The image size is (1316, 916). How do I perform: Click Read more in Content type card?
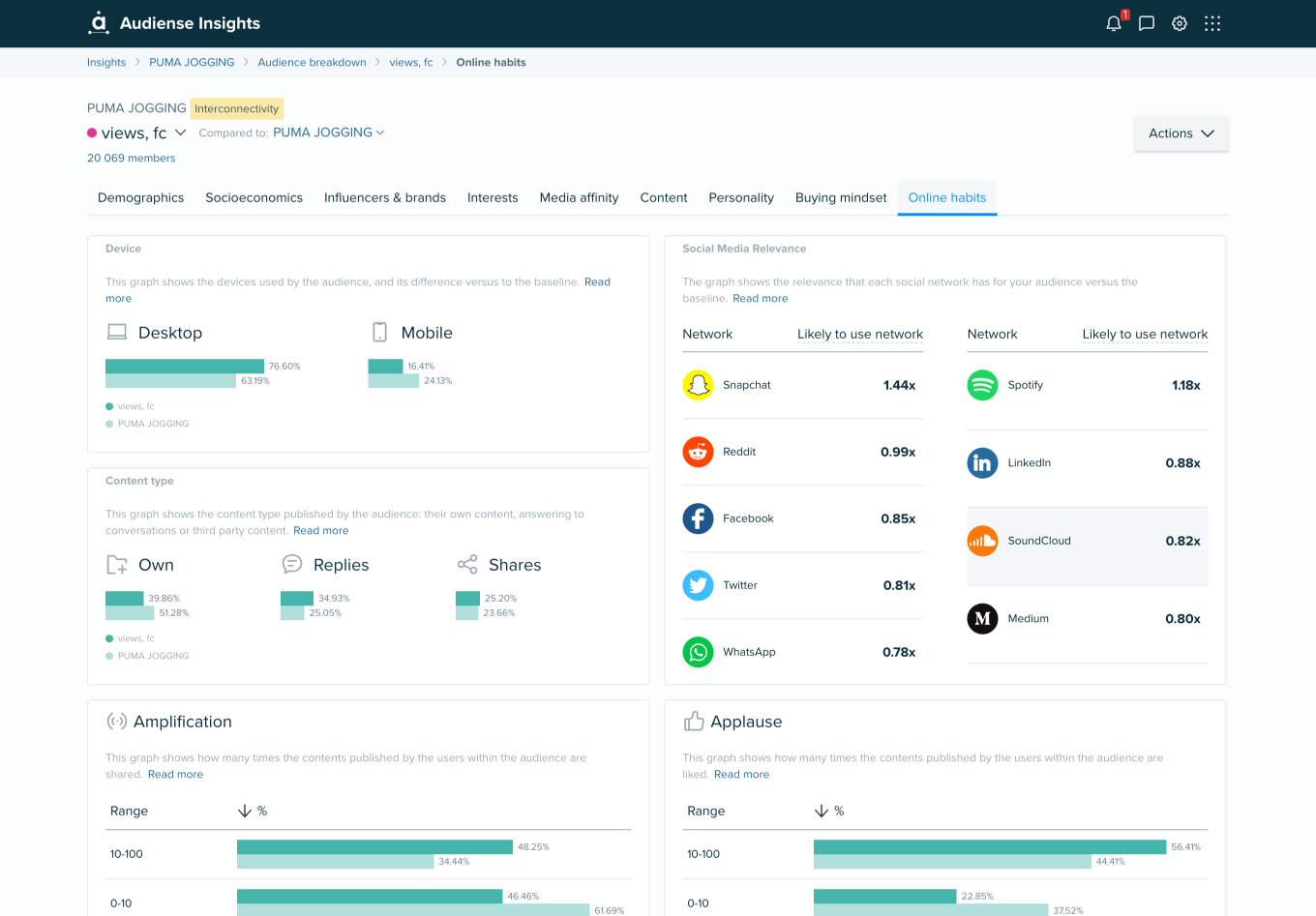(x=320, y=531)
